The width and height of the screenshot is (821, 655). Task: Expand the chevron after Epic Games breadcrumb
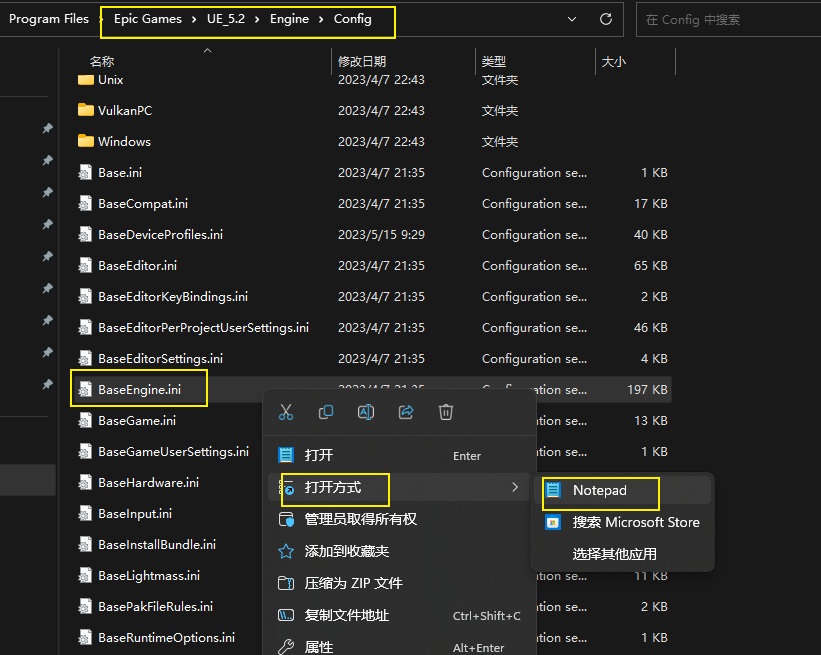tap(194, 19)
